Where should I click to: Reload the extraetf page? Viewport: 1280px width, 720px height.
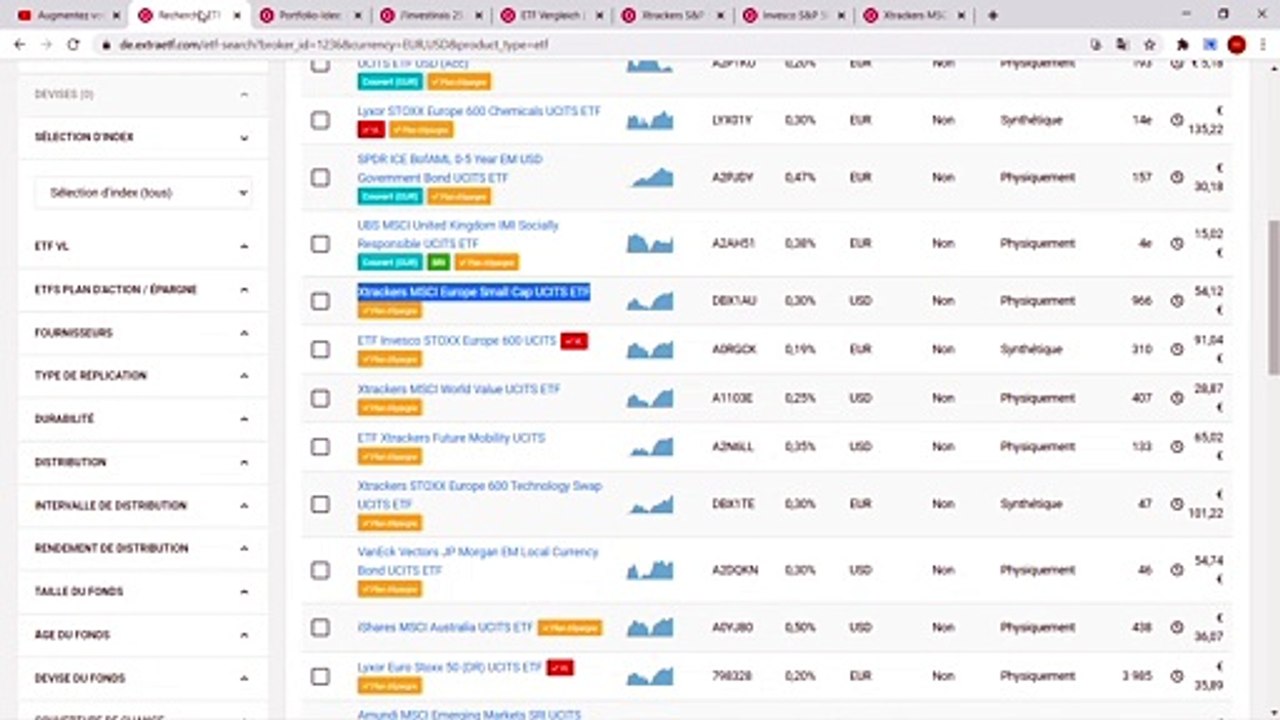(x=73, y=45)
